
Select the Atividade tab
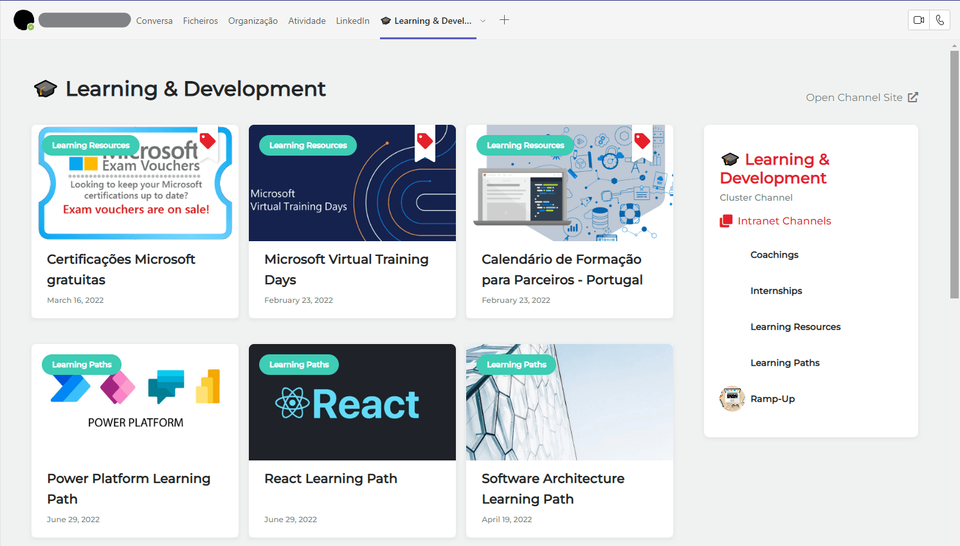point(307,21)
